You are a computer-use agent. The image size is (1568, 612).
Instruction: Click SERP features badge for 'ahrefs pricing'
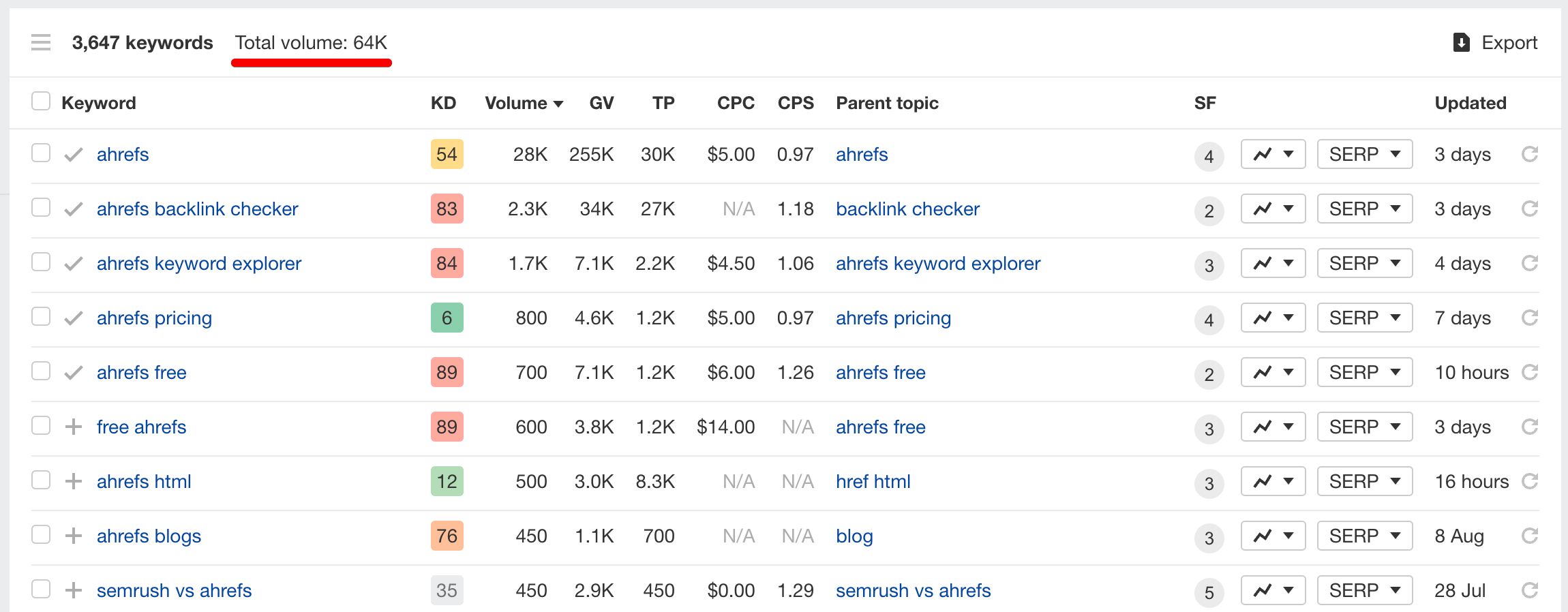[x=1209, y=320]
